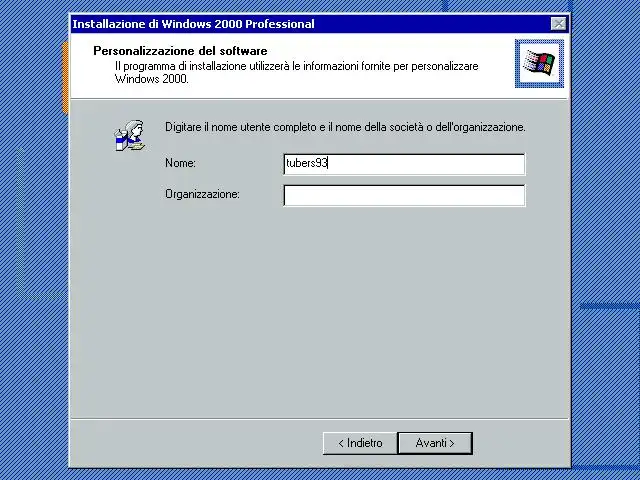Click the description starting with Il programma di installazione
The width and height of the screenshot is (640, 480).
point(296,72)
